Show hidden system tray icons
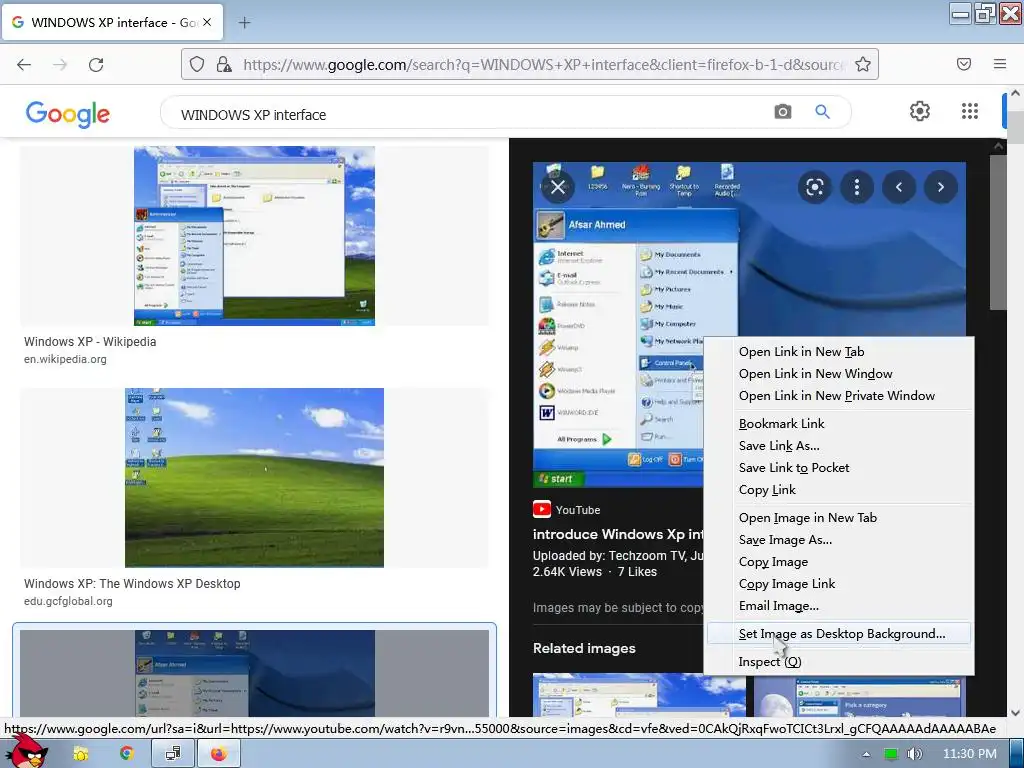 866,754
